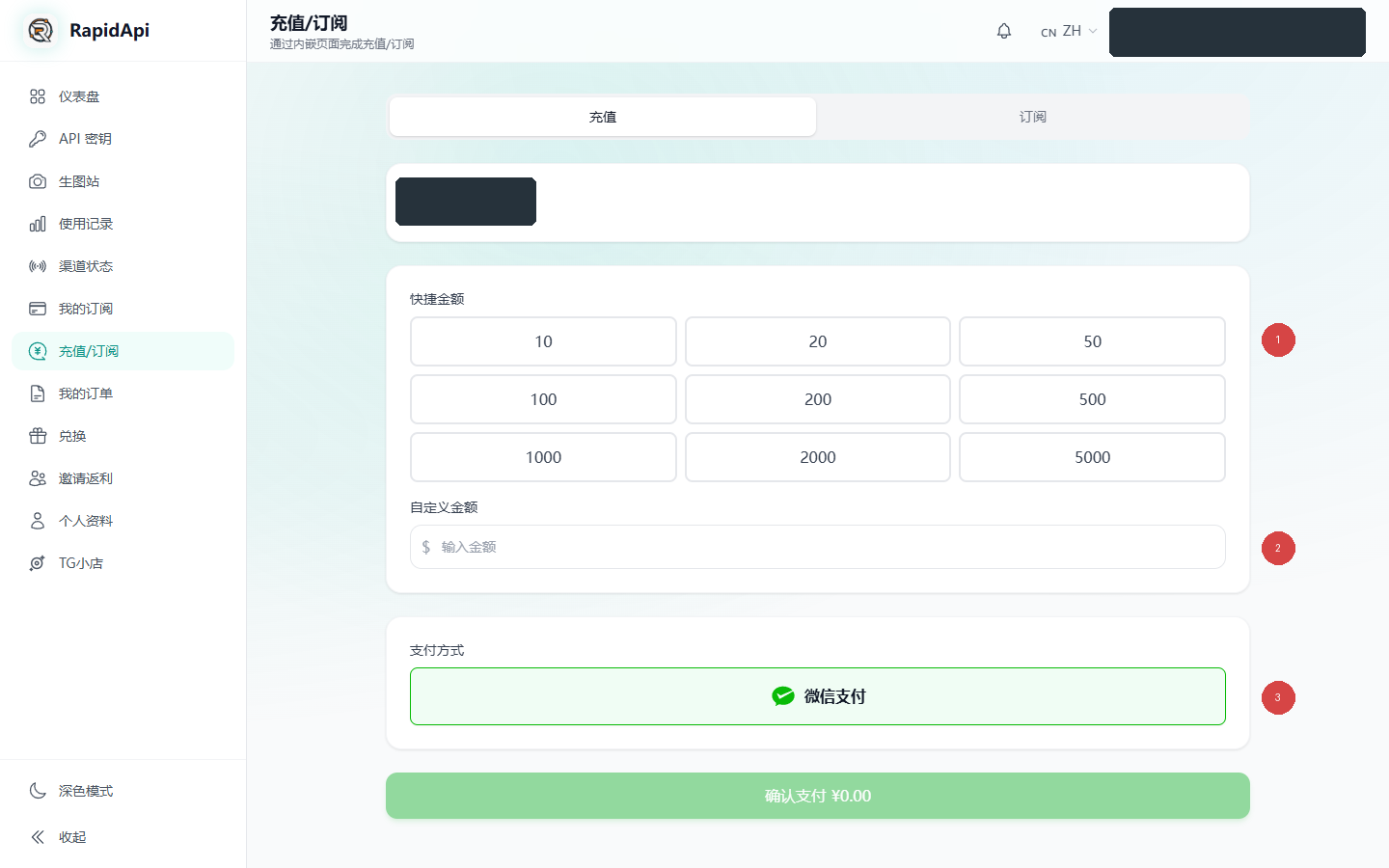Click 确认支付 ¥0.00 button
Screen dimensions: 1389x868
[818, 796]
